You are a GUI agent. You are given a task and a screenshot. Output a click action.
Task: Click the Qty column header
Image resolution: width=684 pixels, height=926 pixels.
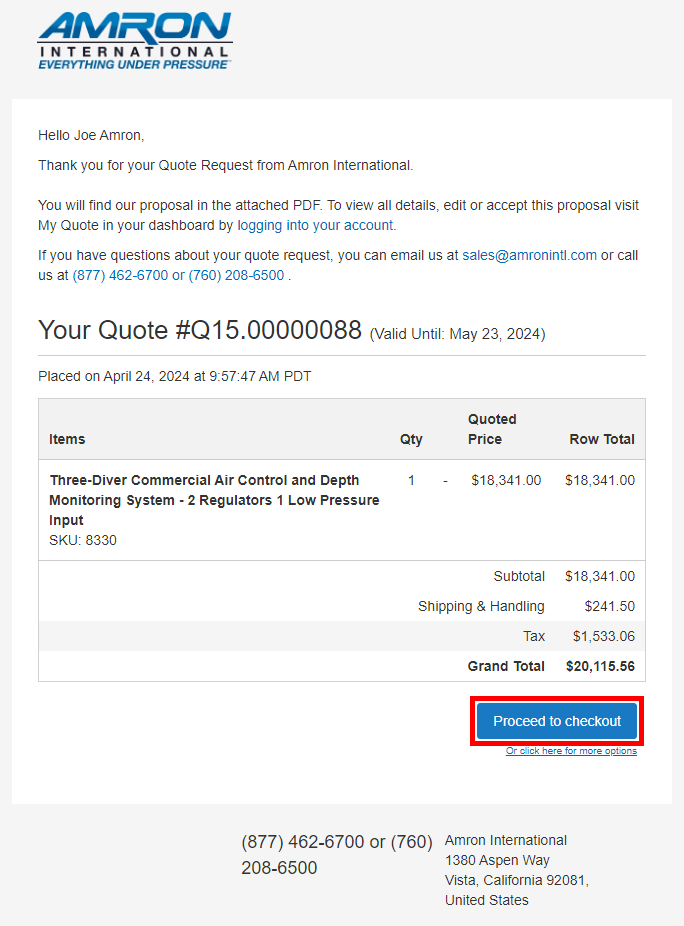411,439
